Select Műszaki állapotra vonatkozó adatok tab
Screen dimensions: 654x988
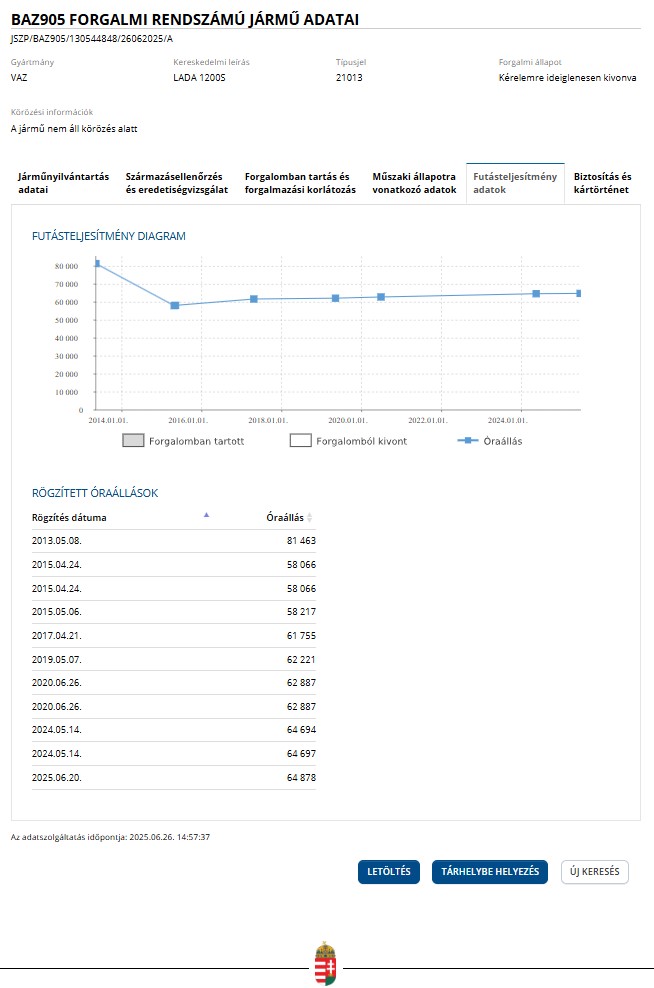click(x=414, y=183)
